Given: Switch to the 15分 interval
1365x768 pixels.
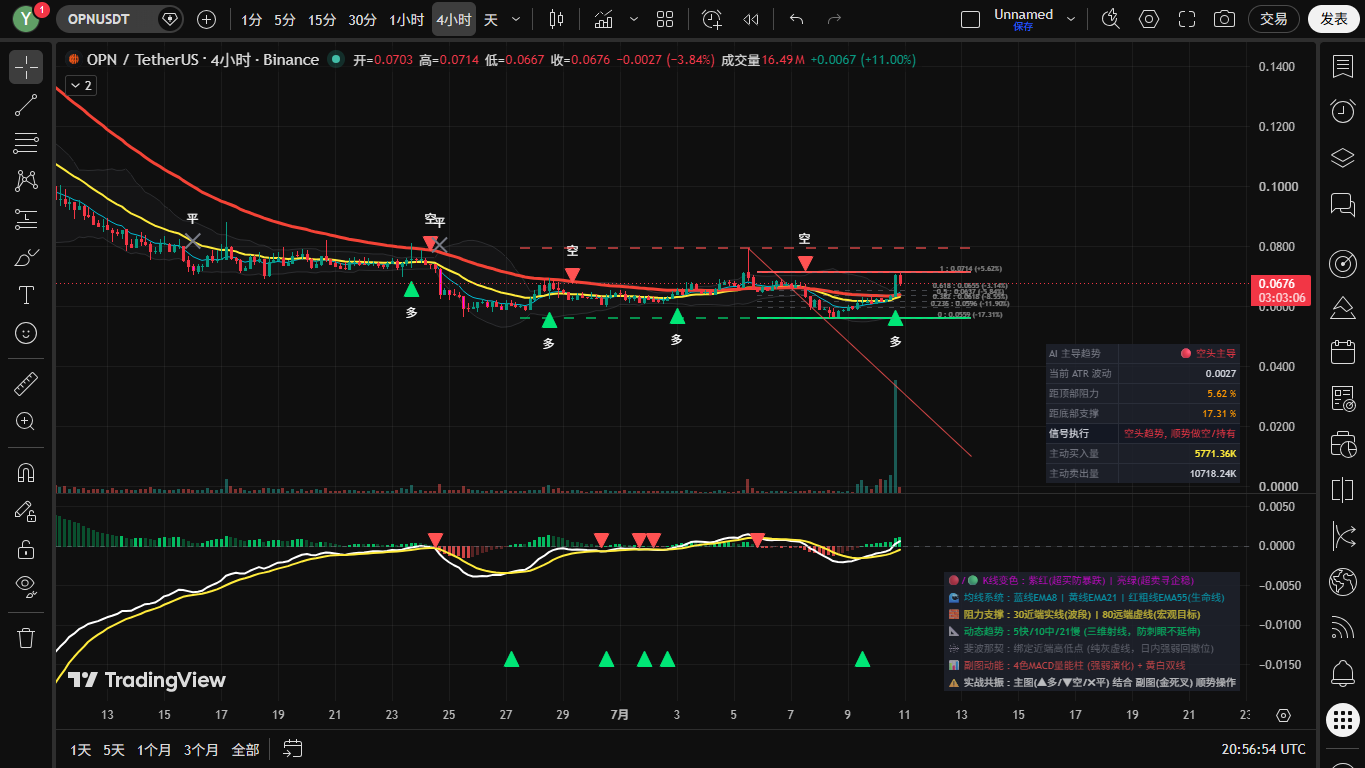Looking at the screenshot, I should coord(322,19).
